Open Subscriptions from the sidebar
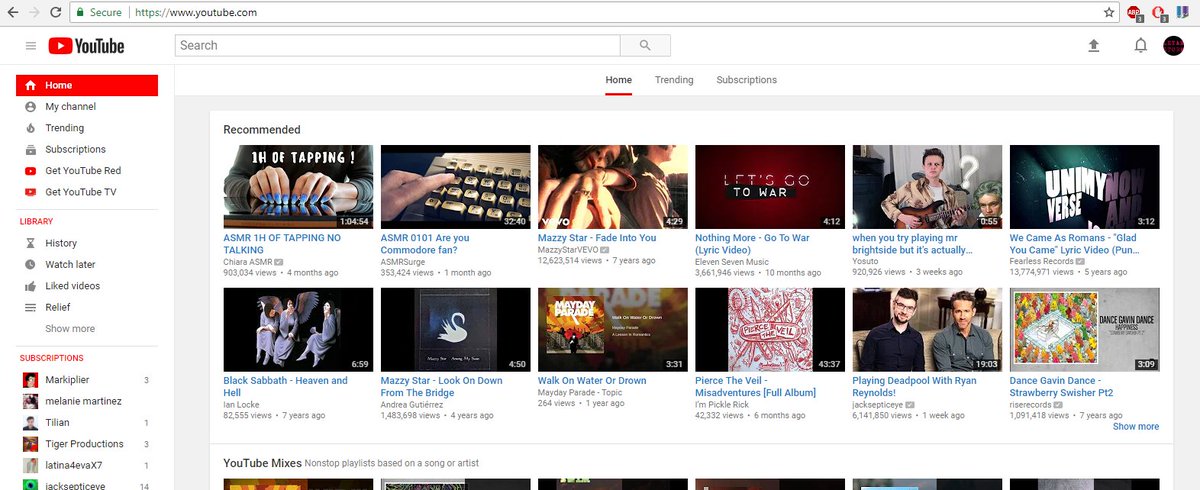Screen dimensions: 1200x490 point(87,150)
